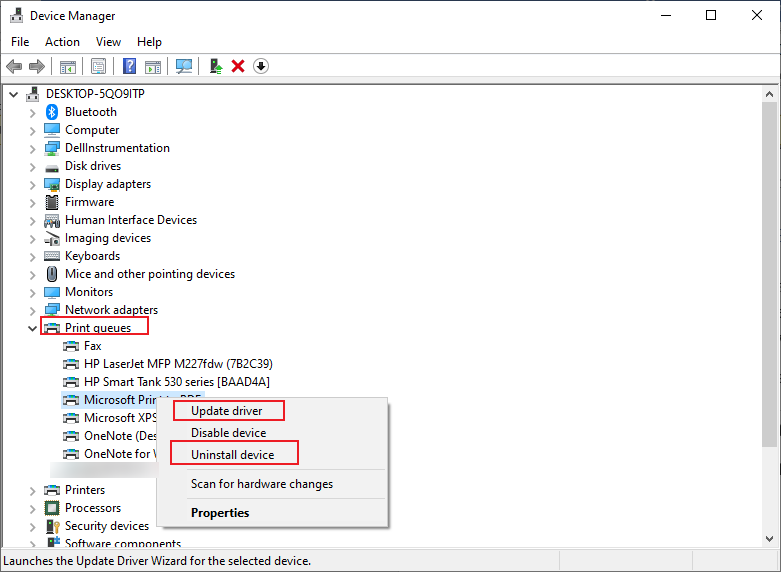Expand the Disk drives category

[x=32, y=167]
